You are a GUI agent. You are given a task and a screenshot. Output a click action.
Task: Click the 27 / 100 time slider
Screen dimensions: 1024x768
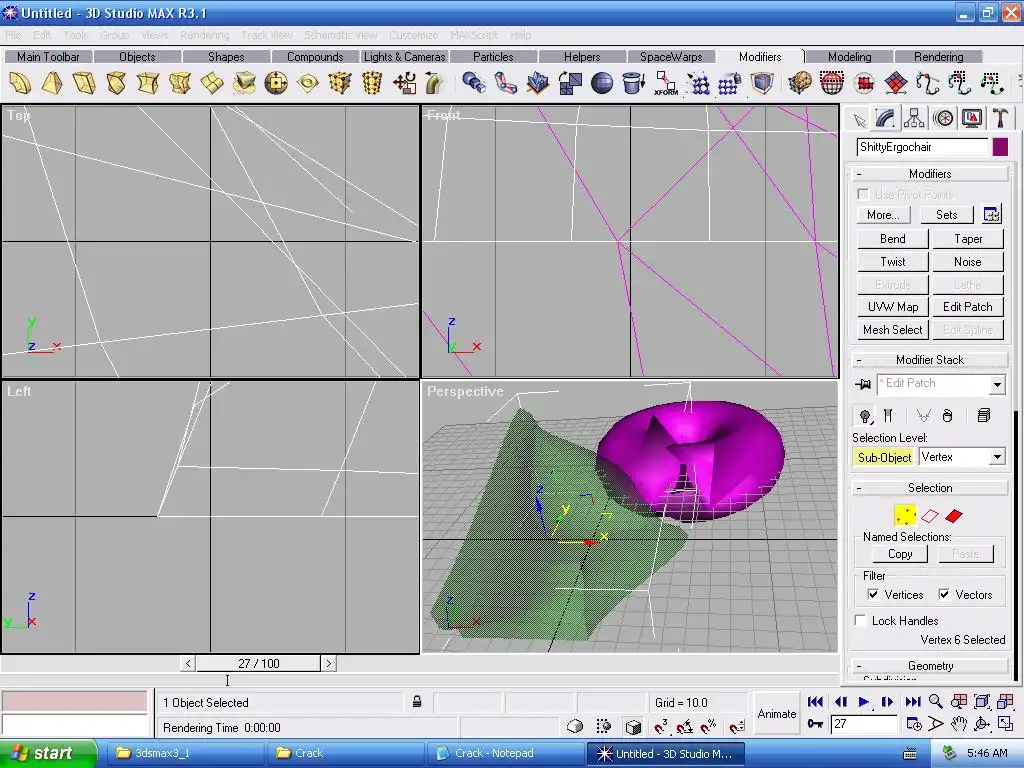point(259,664)
